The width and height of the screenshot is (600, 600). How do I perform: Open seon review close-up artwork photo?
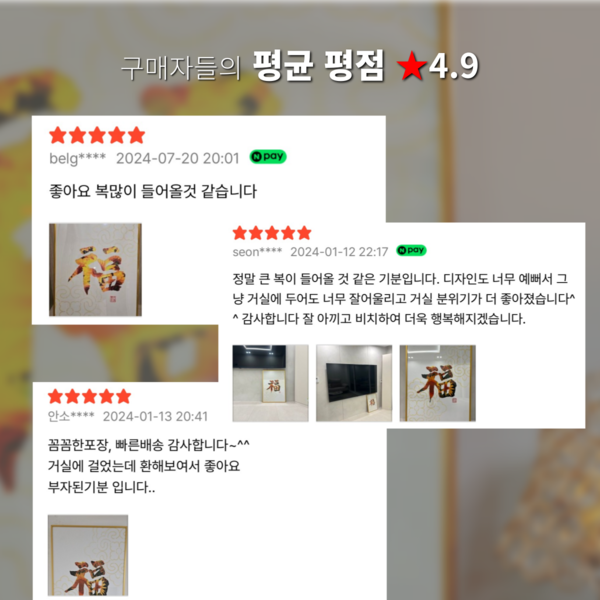pos(438,383)
